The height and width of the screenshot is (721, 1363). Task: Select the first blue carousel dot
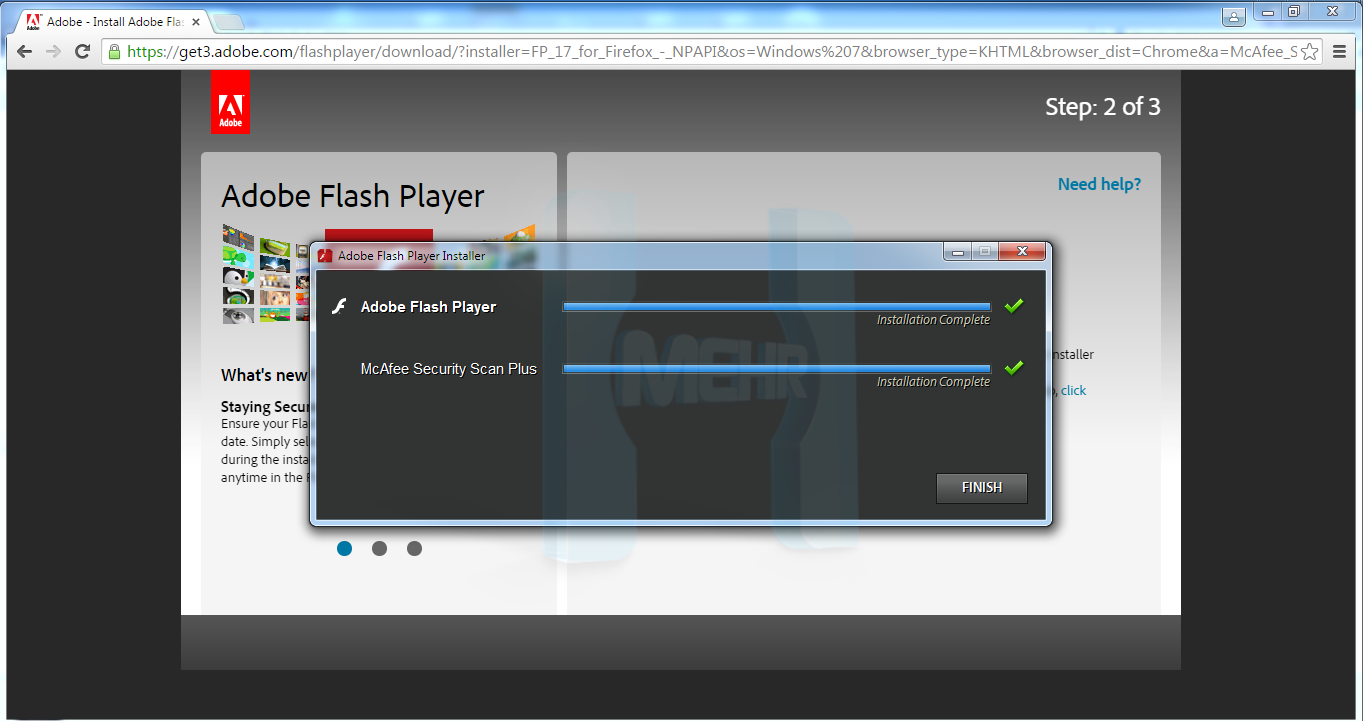tap(344, 548)
